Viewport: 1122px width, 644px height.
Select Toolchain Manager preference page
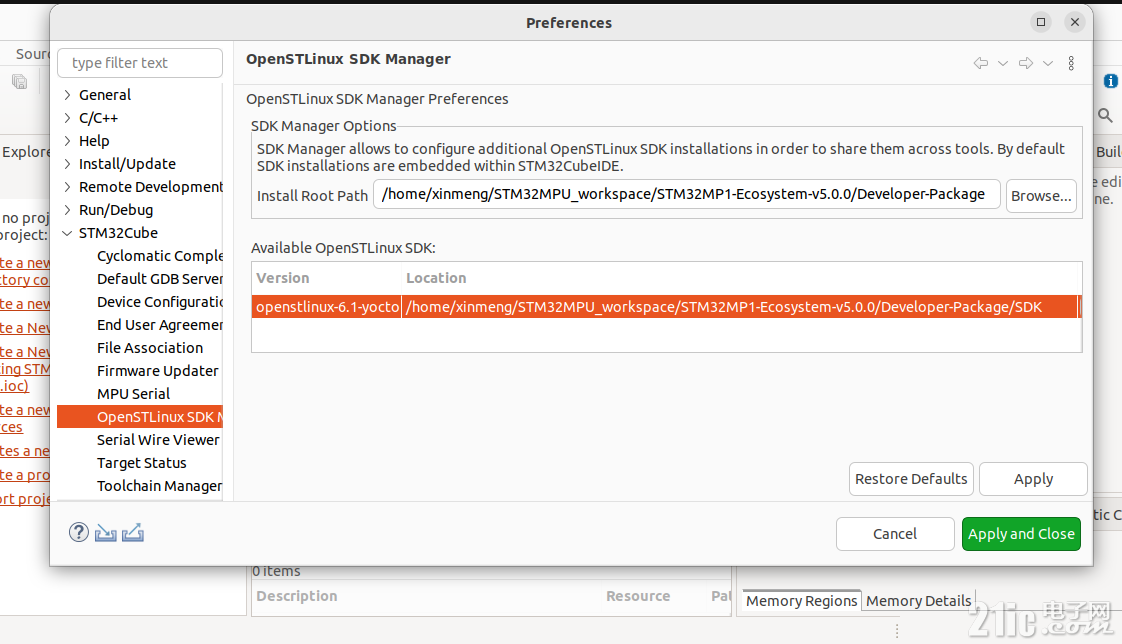click(x=160, y=485)
